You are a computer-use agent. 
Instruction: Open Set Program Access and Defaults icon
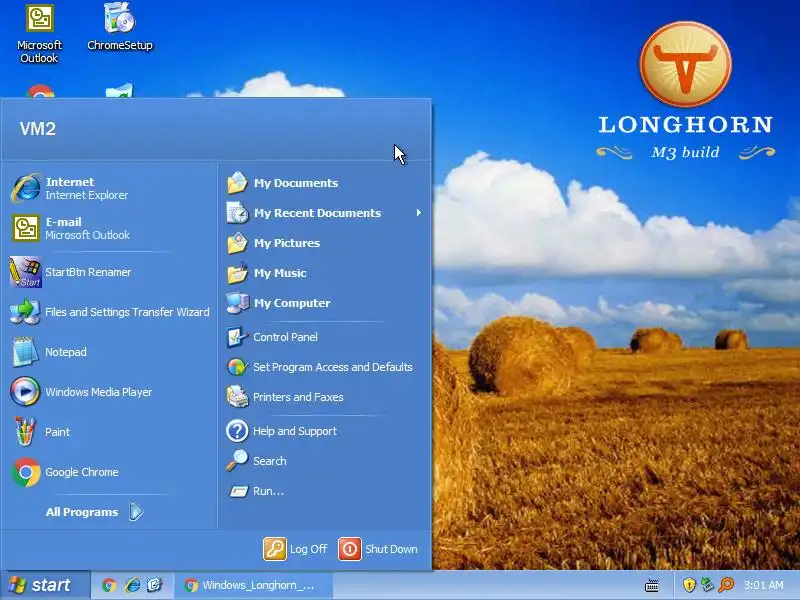point(237,367)
